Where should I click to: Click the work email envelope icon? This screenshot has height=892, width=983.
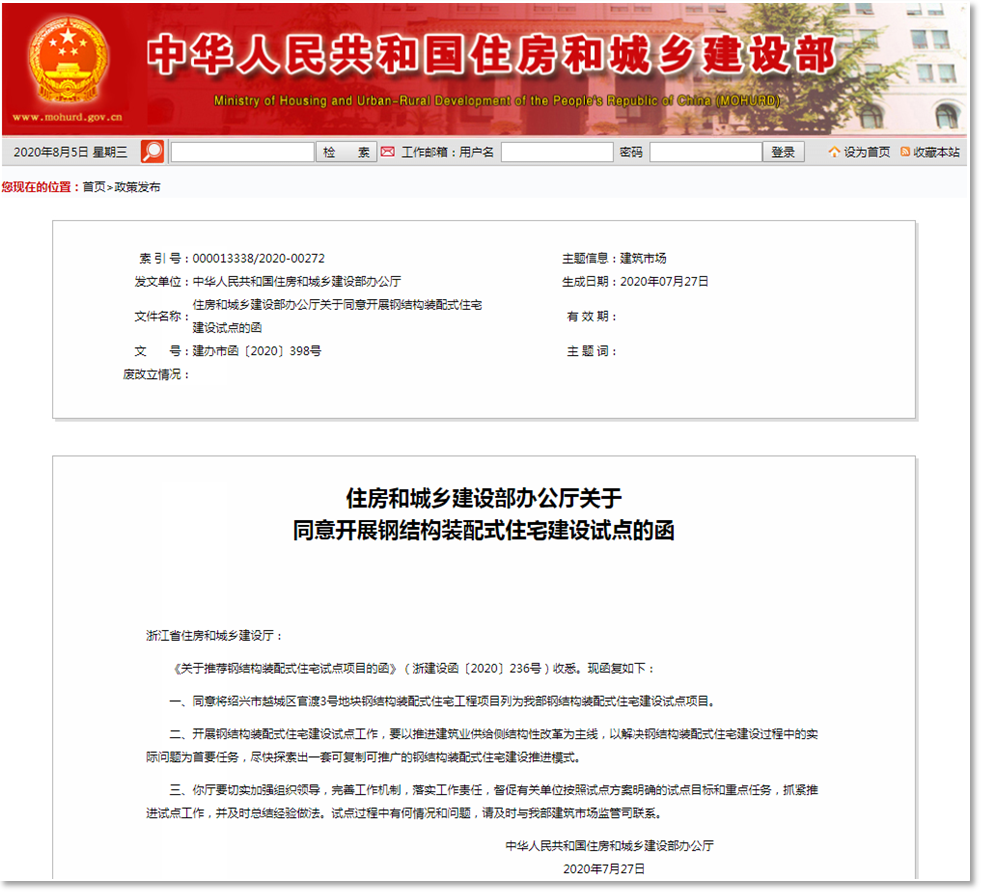(387, 151)
